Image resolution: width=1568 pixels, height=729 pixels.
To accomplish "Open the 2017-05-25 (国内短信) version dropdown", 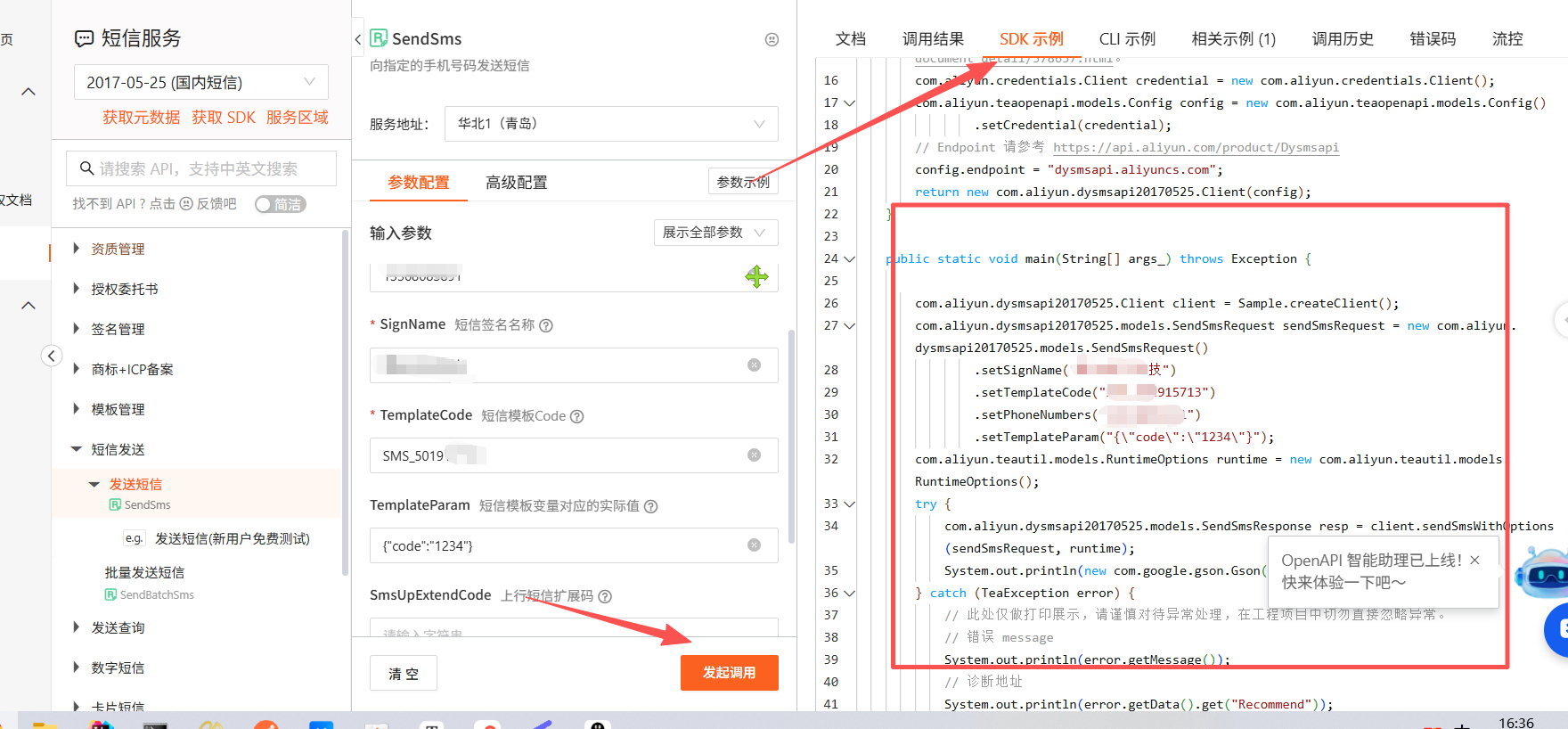I will tap(201, 82).
